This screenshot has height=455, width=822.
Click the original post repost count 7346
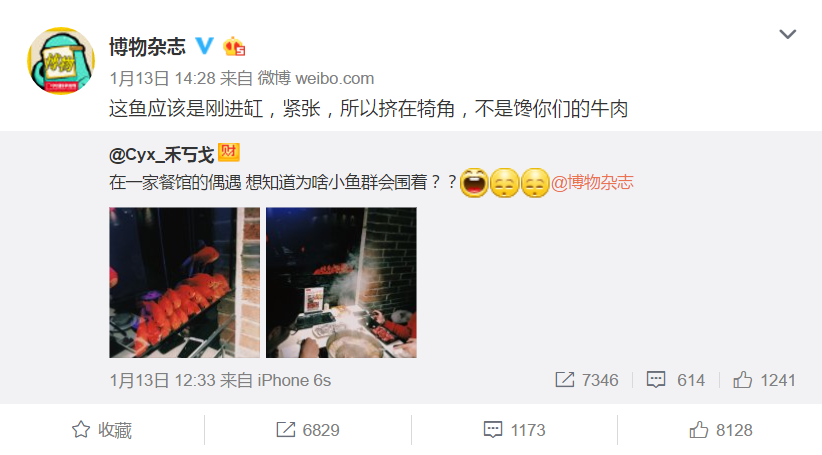click(587, 380)
